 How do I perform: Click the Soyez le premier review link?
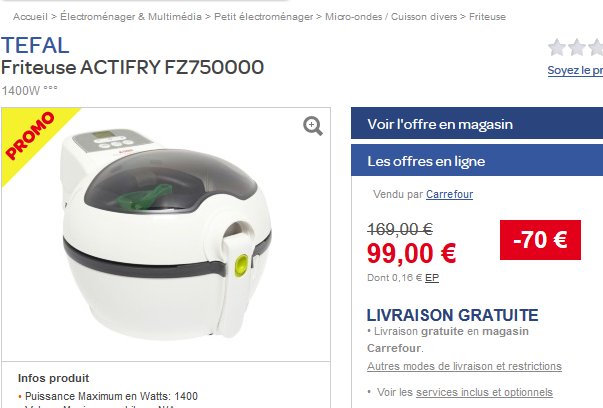coord(575,70)
